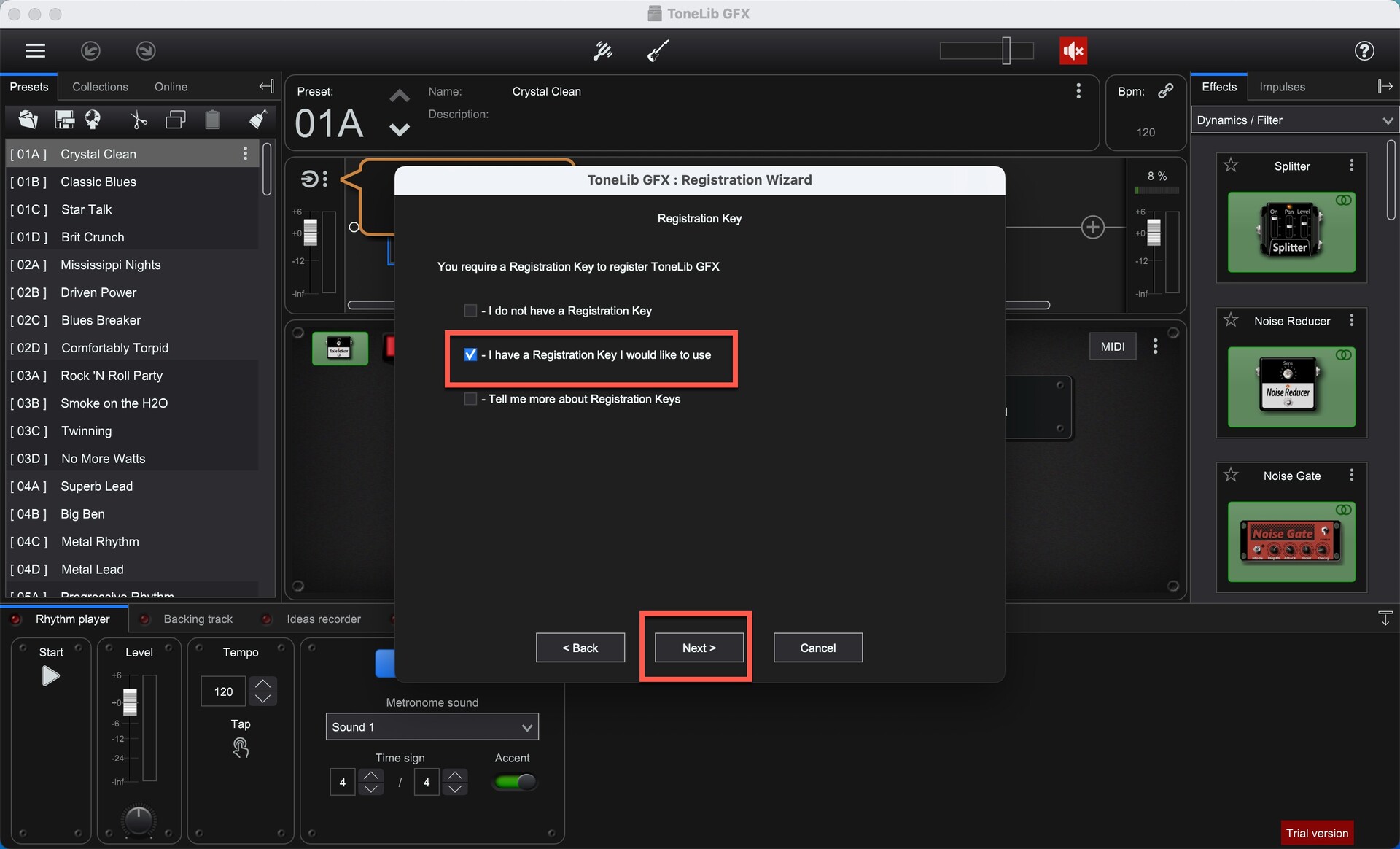Click the Trial version badge
The image size is (1400, 849).
1317,833
